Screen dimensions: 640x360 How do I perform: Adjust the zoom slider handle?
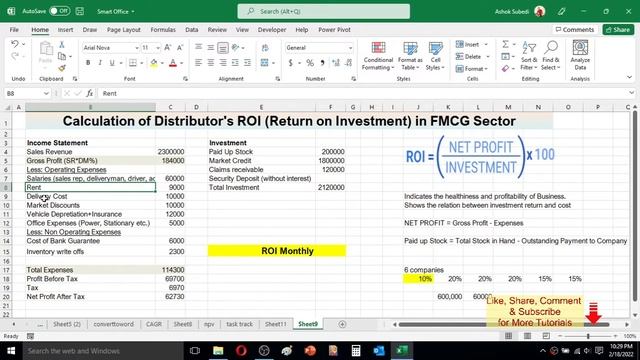tap(588, 336)
